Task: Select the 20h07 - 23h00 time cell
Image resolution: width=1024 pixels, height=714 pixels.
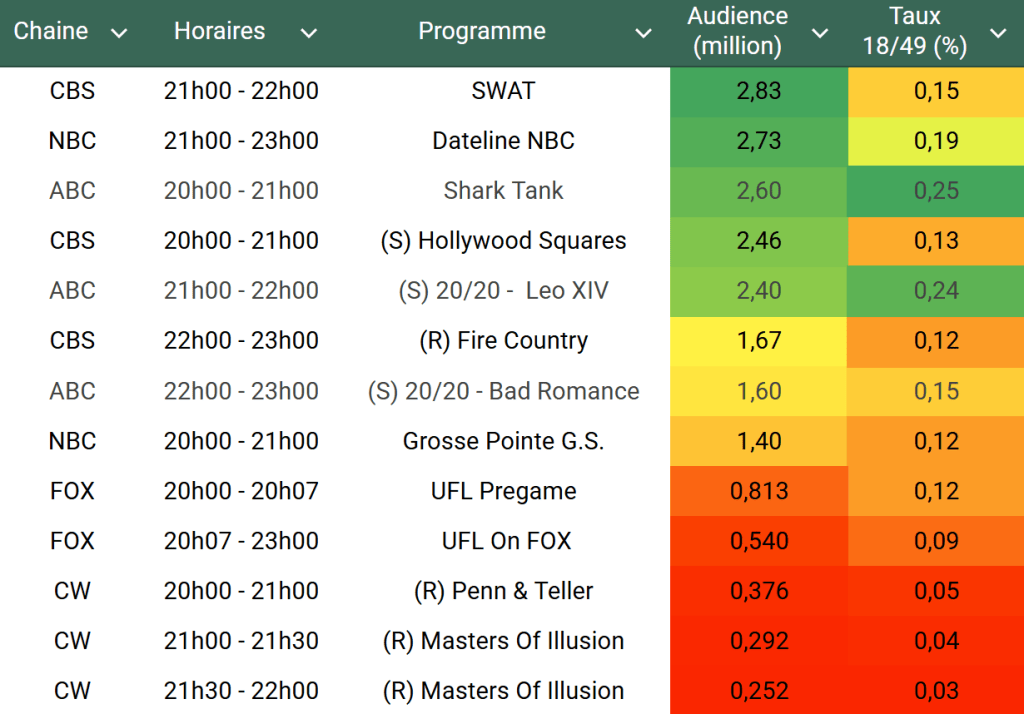Action: (241, 541)
